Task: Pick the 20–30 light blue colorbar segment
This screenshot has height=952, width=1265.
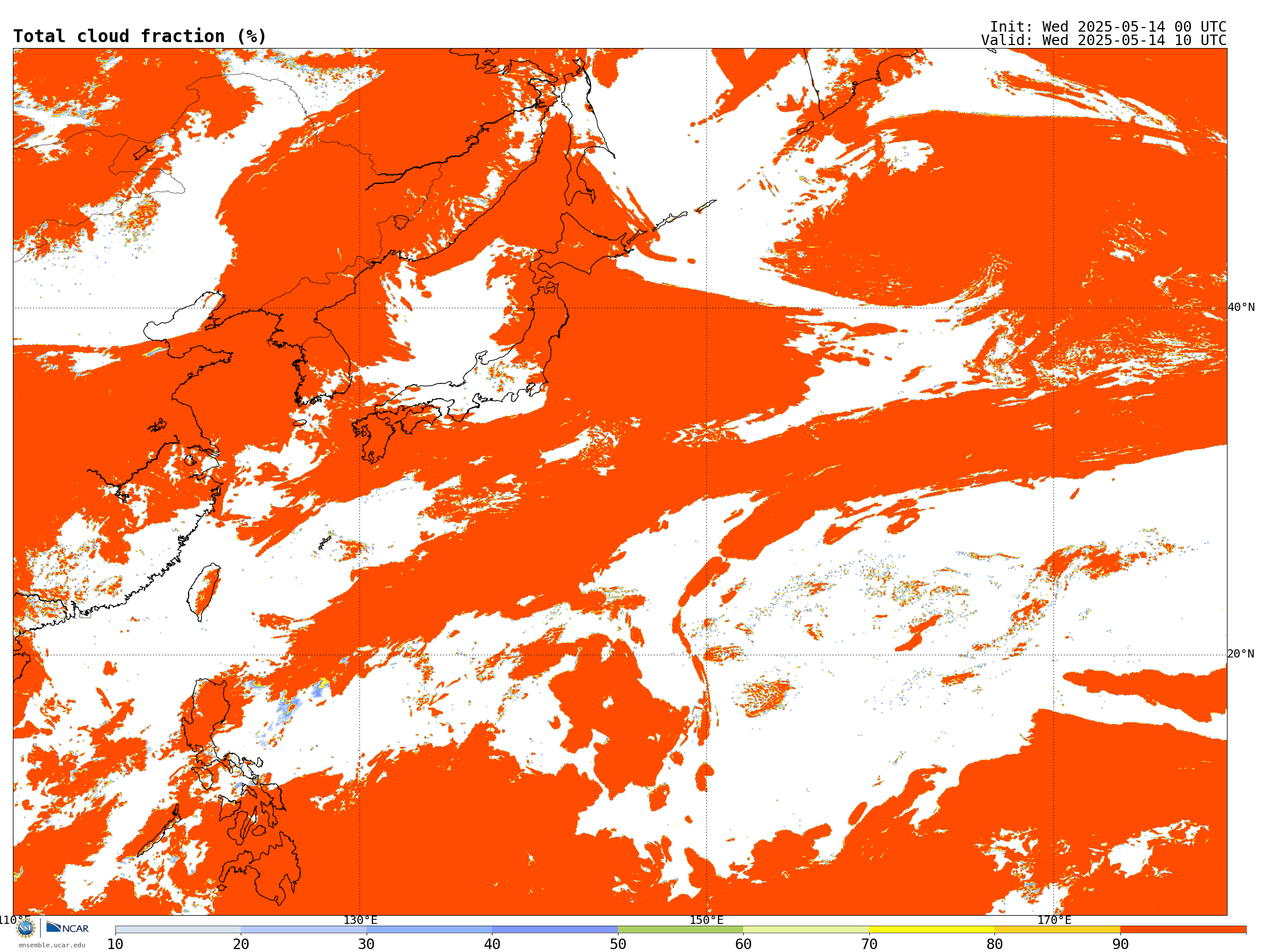Action: pos(303,930)
